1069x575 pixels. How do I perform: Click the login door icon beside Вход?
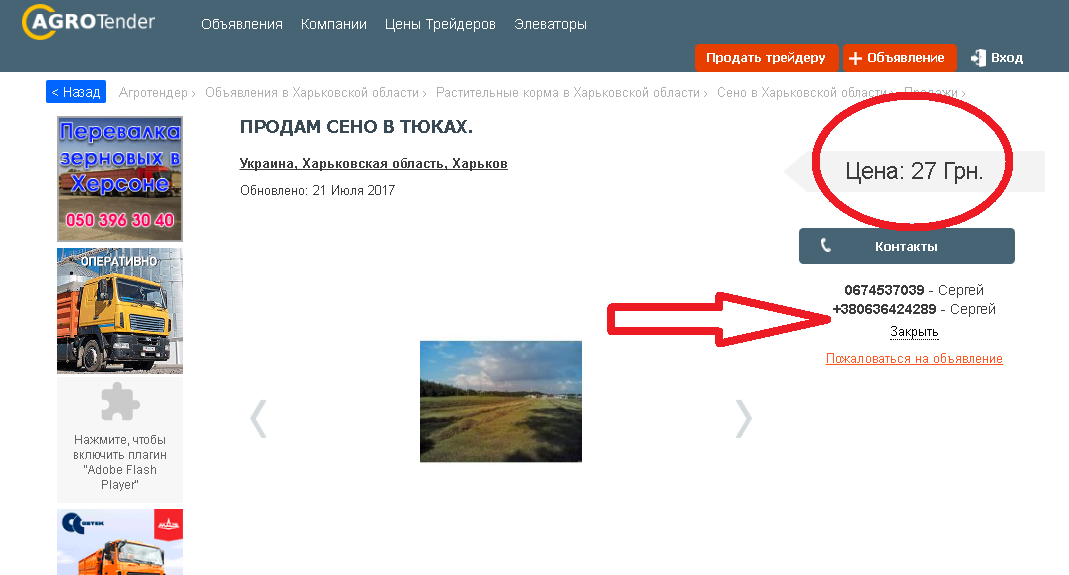pos(978,58)
